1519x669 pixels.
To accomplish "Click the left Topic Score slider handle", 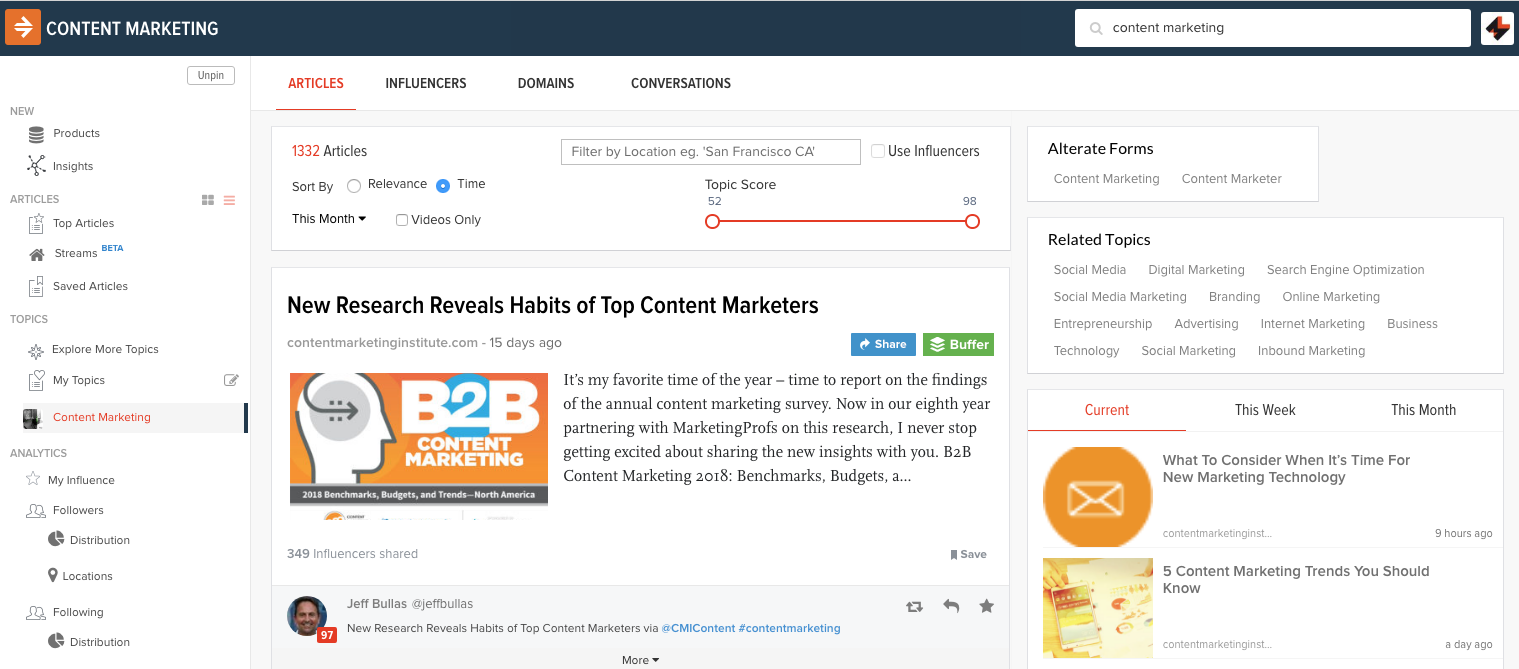I will click(713, 222).
